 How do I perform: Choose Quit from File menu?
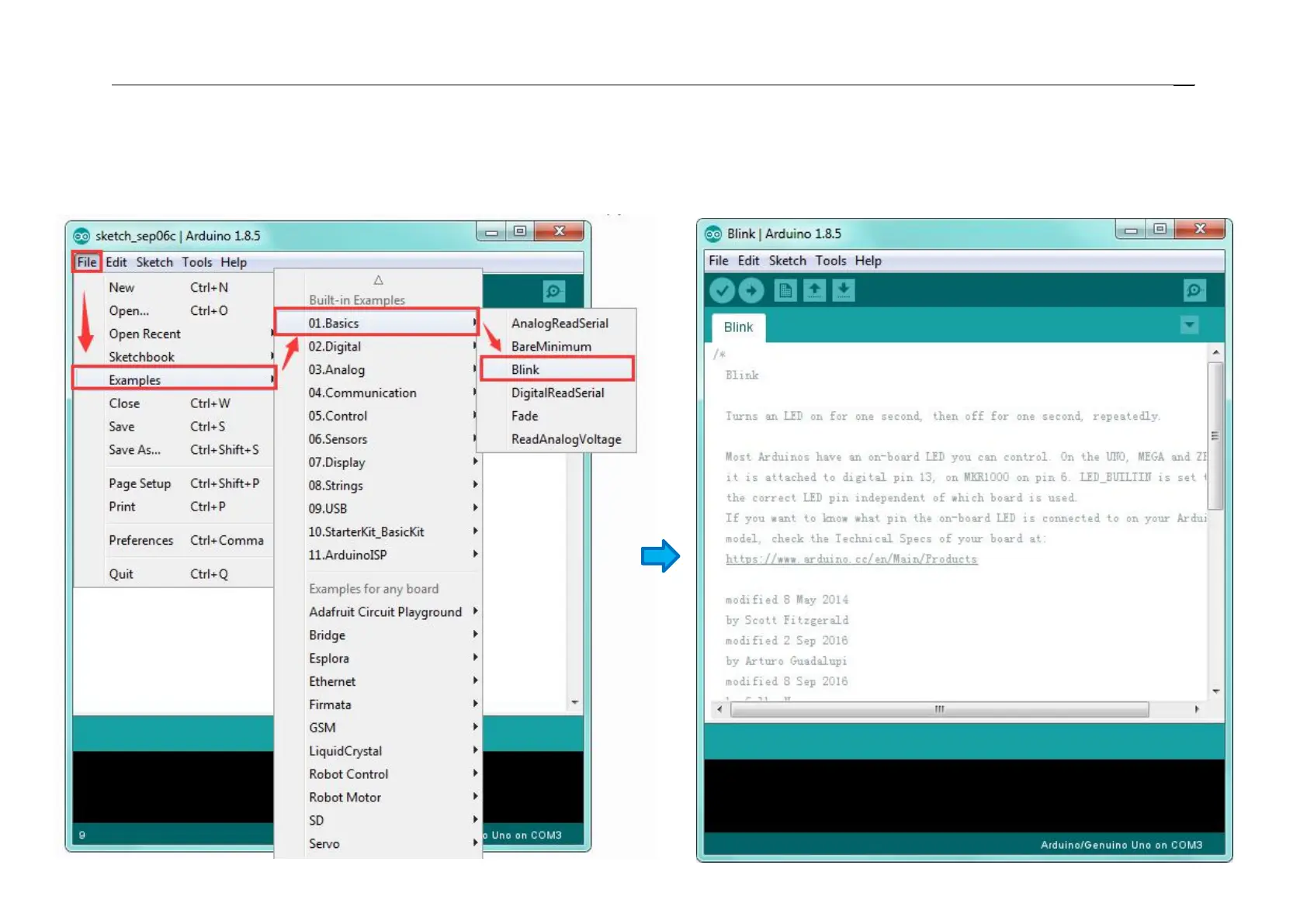174,574
